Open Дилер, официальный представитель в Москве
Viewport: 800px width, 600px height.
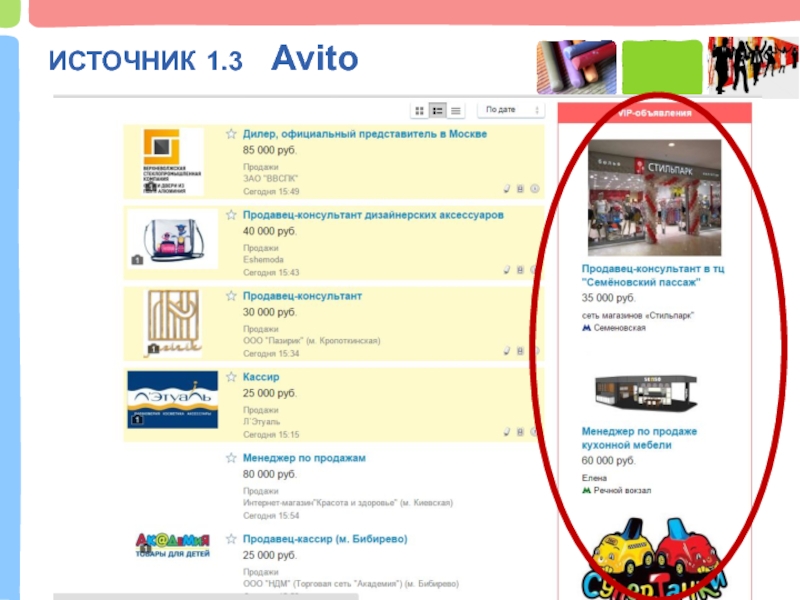pyautogui.click(x=365, y=134)
